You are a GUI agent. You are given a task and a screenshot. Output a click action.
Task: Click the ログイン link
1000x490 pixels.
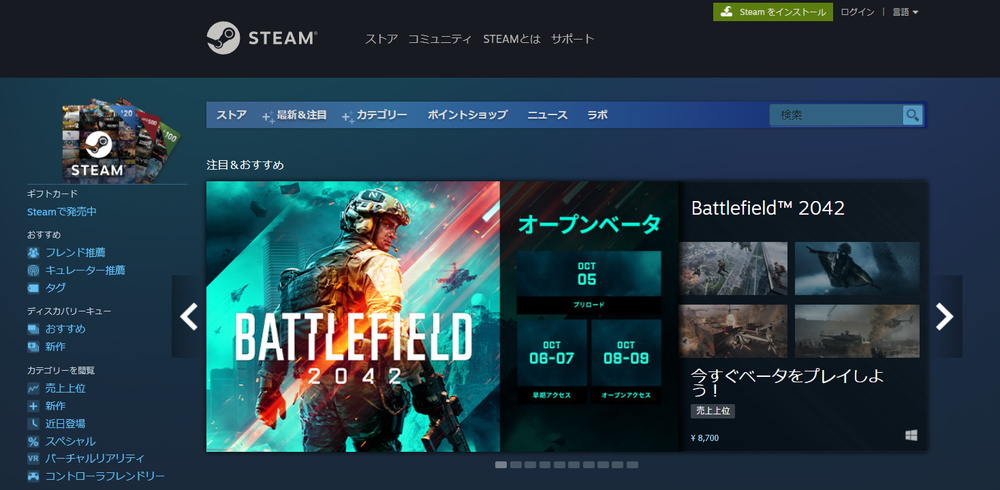(857, 12)
